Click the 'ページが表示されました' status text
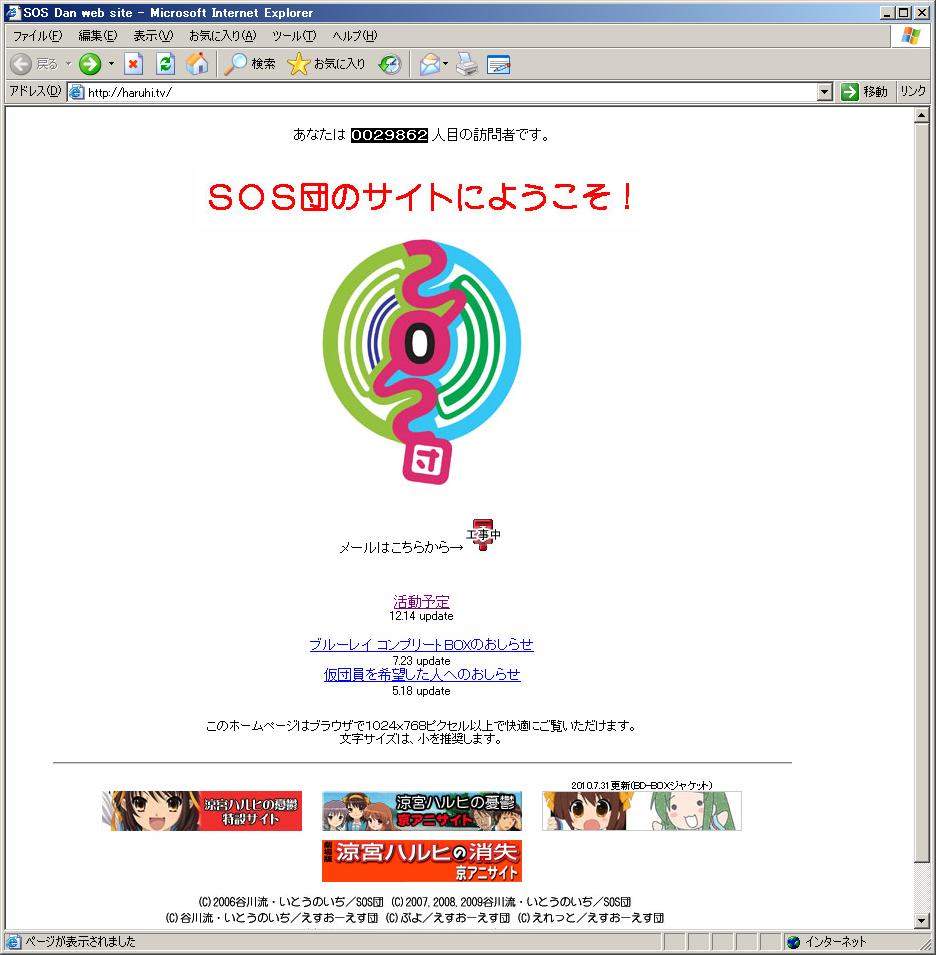The height and width of the screenshot is (955, 936). pos(80,942)
